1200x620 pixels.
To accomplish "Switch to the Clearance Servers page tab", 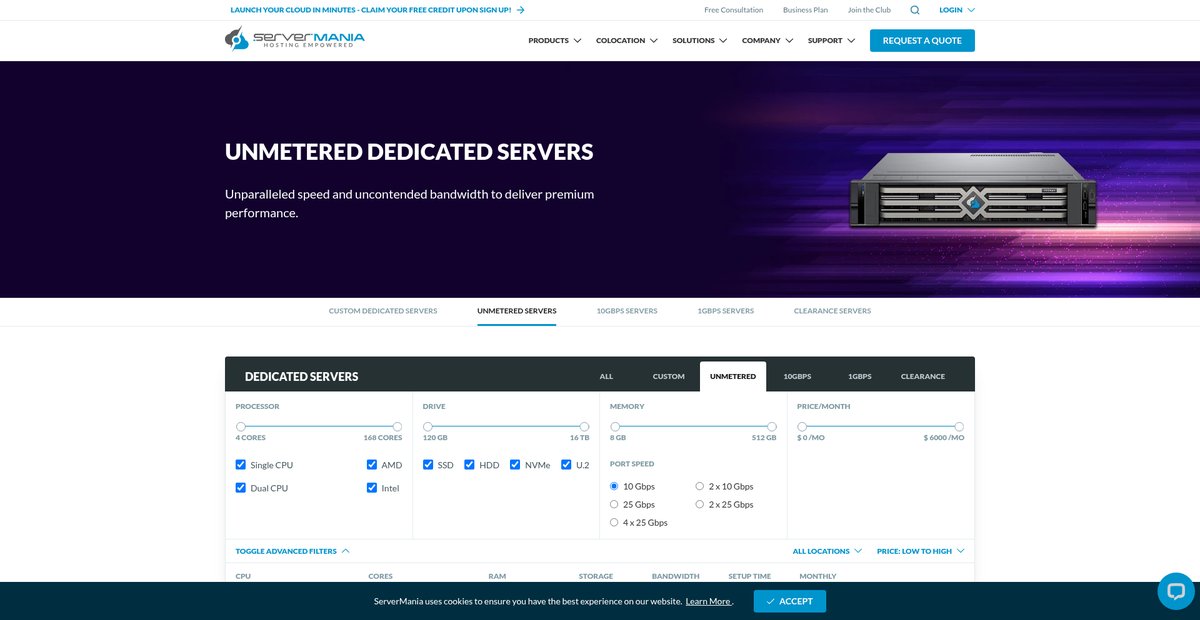I will coord(832,311).
